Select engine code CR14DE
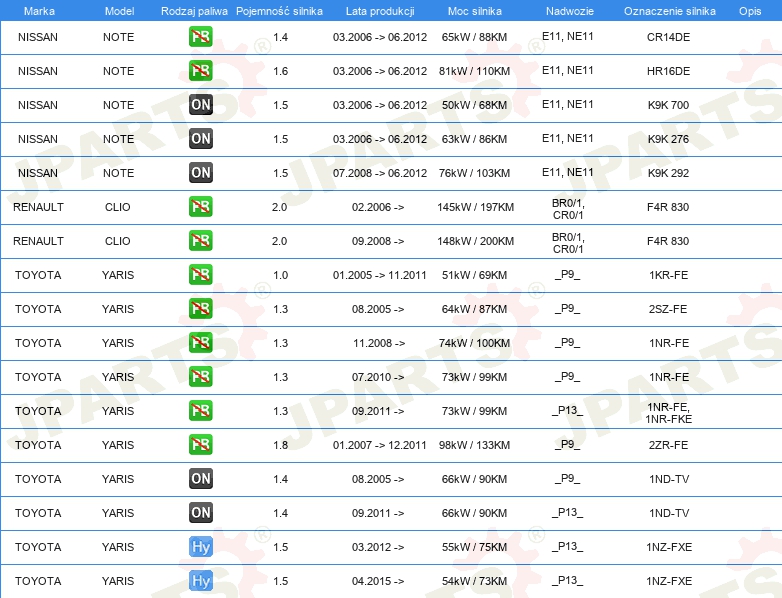The width and height of the screenshot is (782, 598). [668, 37]
